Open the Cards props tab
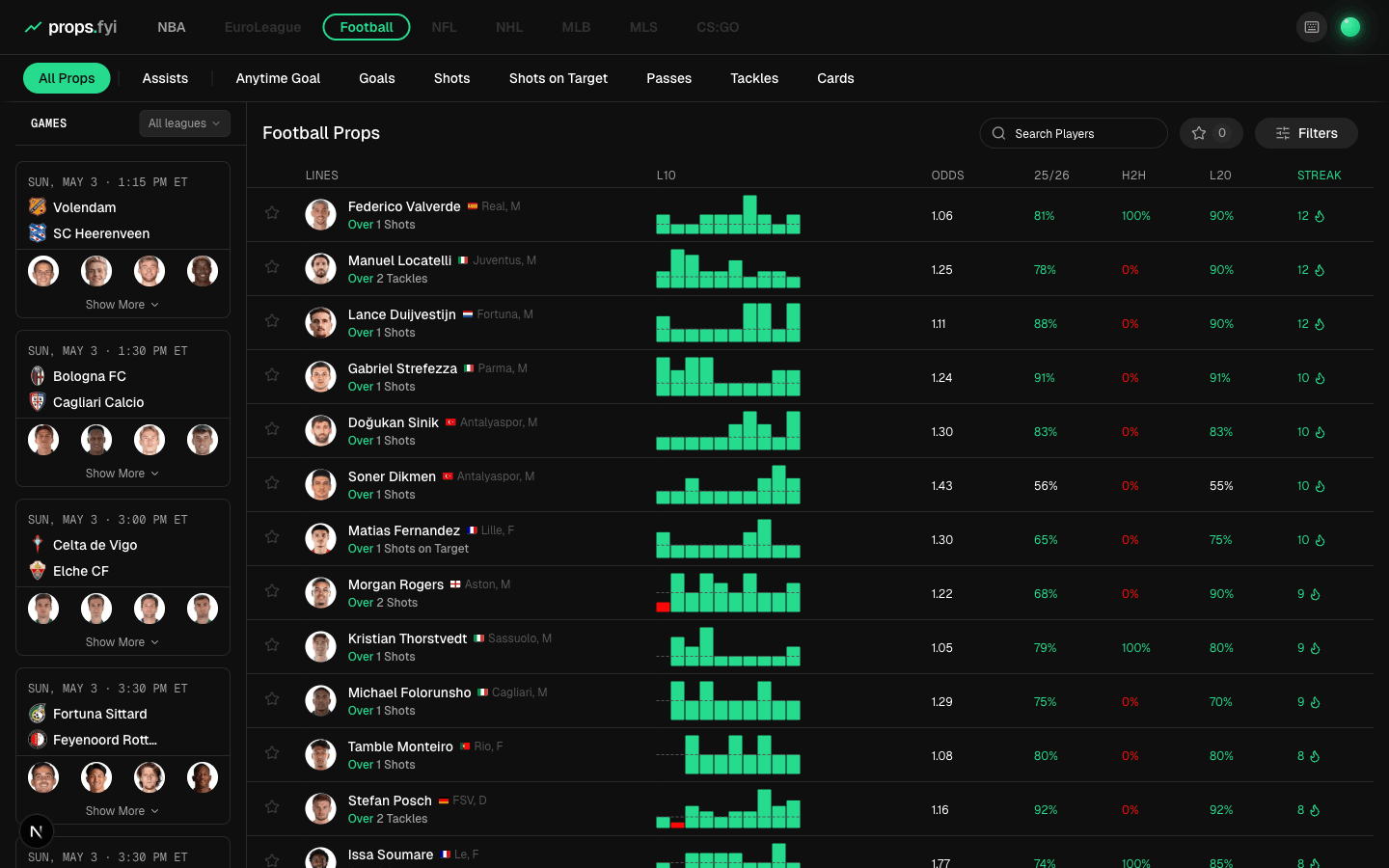The image size is (1389, 868). (x=835, y=78)
